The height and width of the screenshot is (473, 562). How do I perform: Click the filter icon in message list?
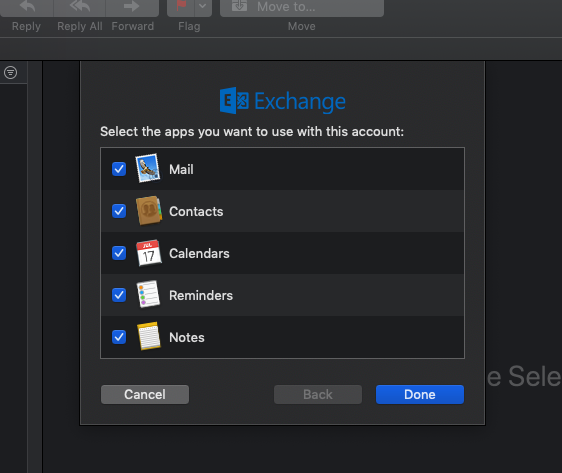(x=10, y=72)
